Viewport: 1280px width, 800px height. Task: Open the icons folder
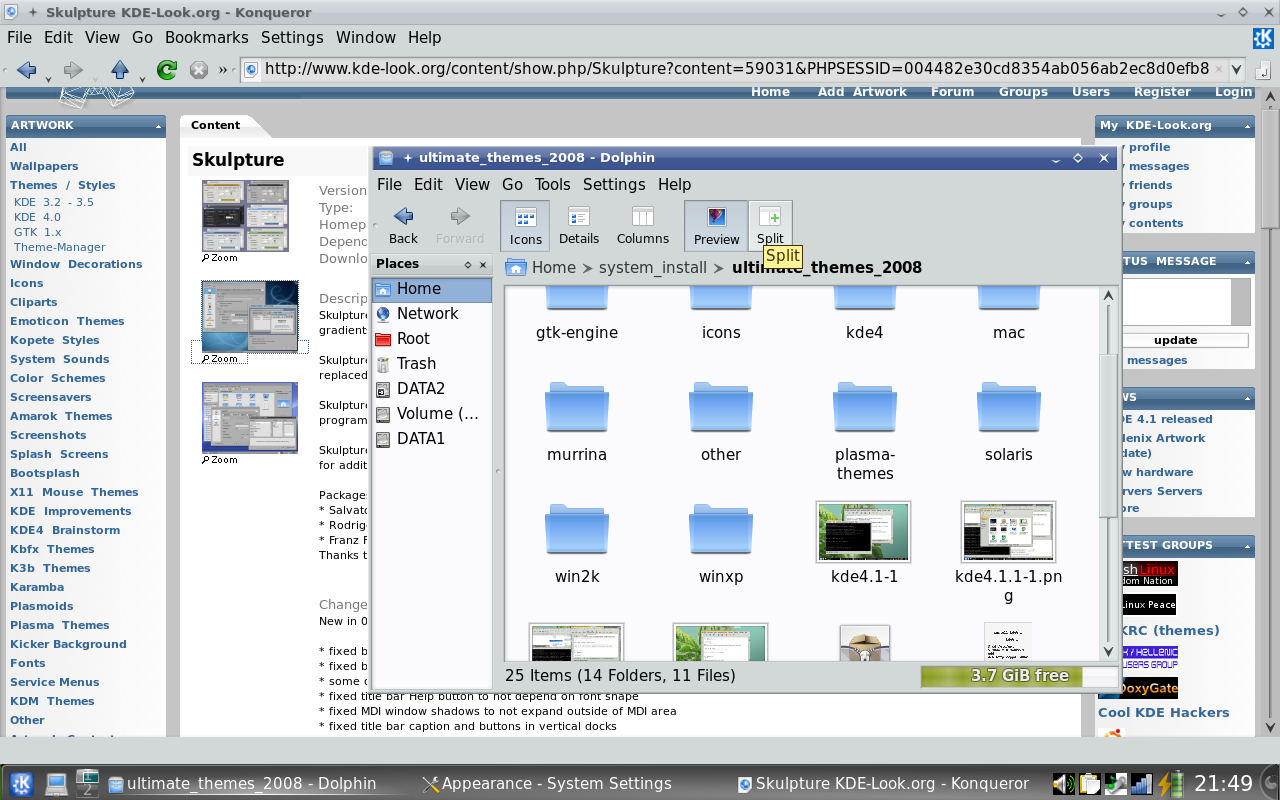coord(721,314)
